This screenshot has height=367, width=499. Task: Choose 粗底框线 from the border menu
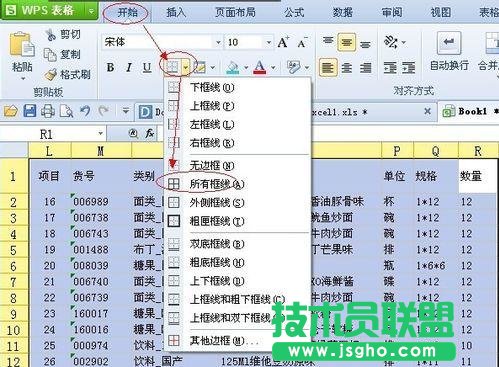coord(238,262)
